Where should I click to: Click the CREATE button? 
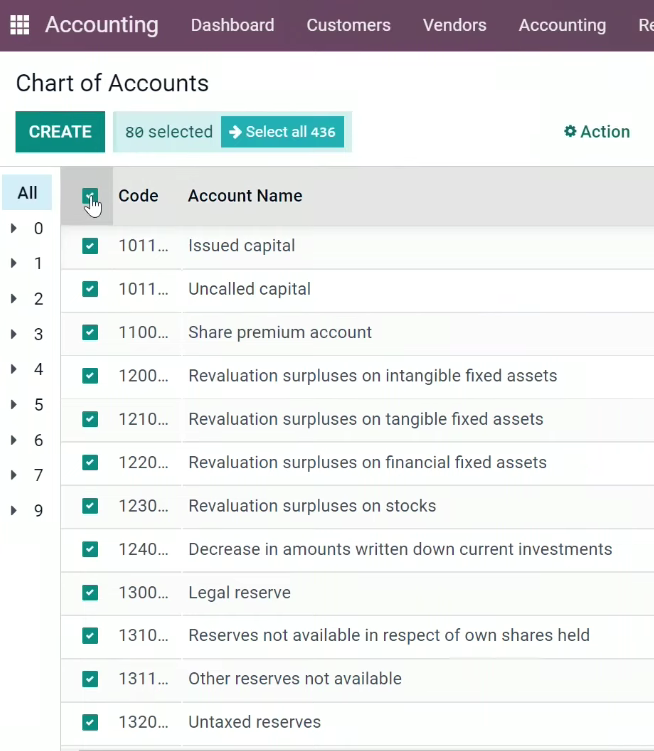(x=60, y=132)
